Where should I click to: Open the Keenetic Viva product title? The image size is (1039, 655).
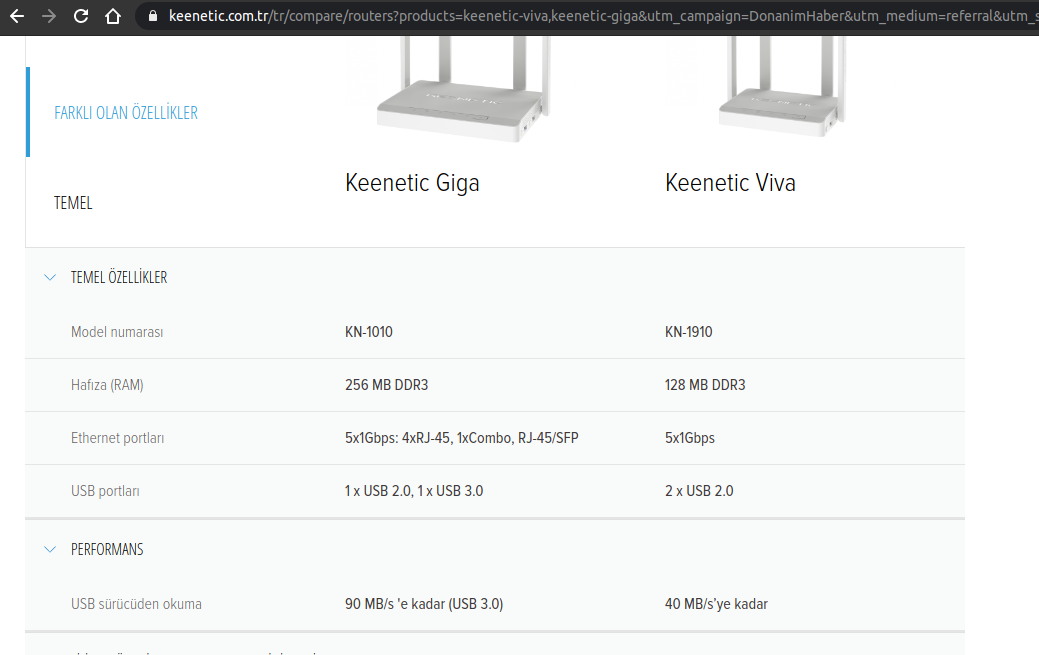point(730,183)
